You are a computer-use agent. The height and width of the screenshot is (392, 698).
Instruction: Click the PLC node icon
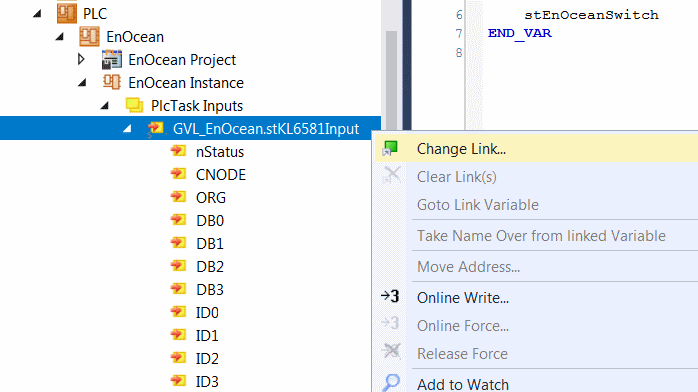coord(67,13)
